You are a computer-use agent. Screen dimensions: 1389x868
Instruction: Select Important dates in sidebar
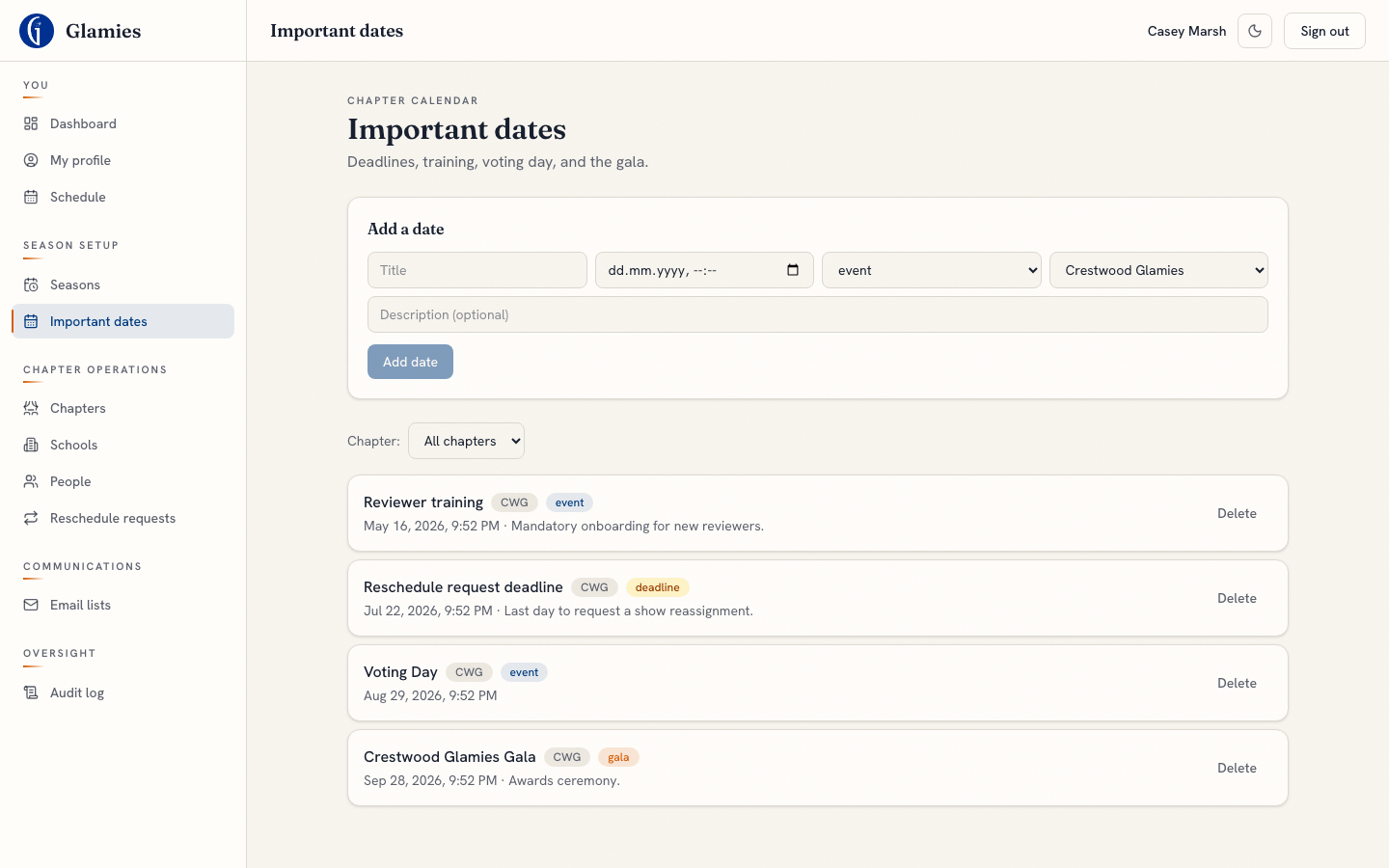(123, 321)
